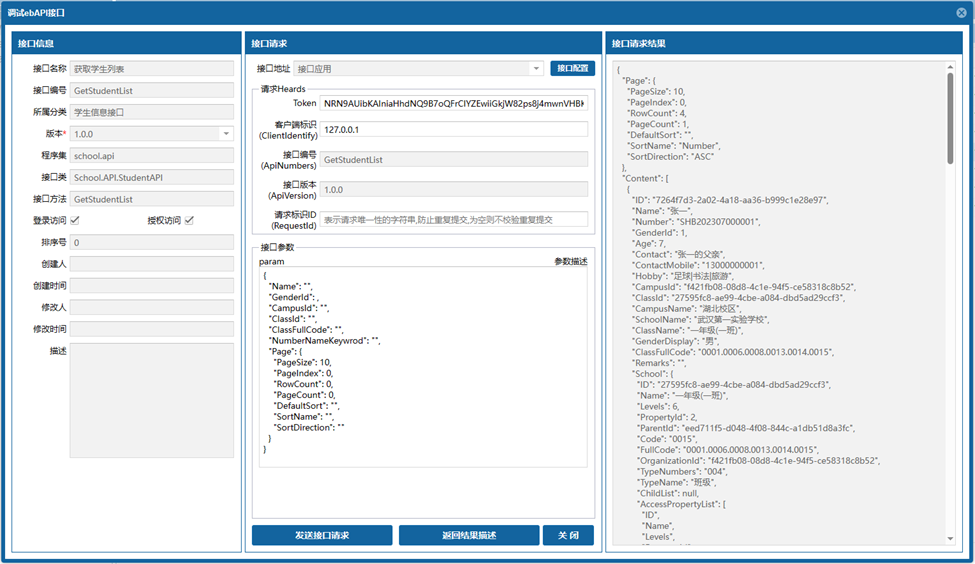Click the 创建时间 field
The image size is (975, 564).
(x=152, y=285)
